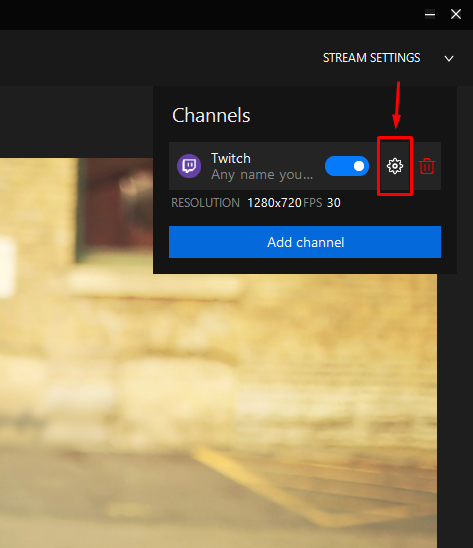
Task: Click the FPS 30 value
Action: pos(334,203)
